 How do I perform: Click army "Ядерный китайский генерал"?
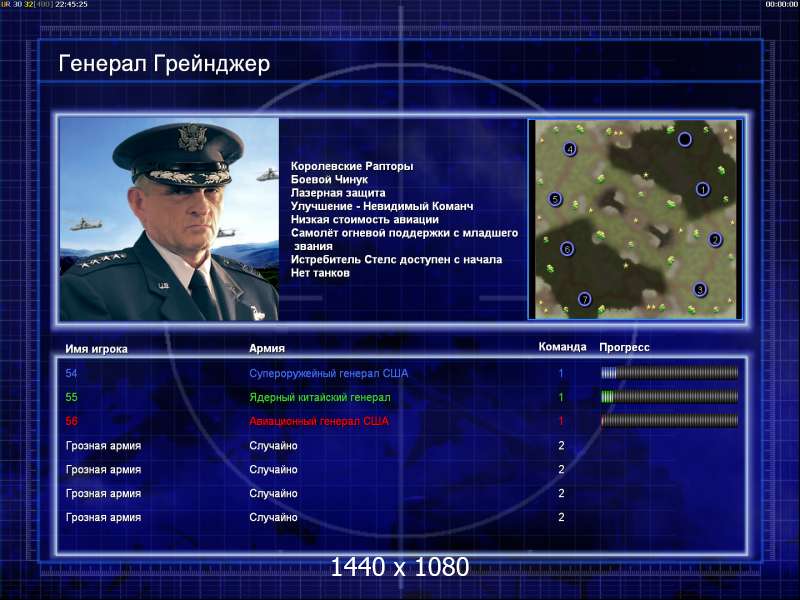[320, 397]
